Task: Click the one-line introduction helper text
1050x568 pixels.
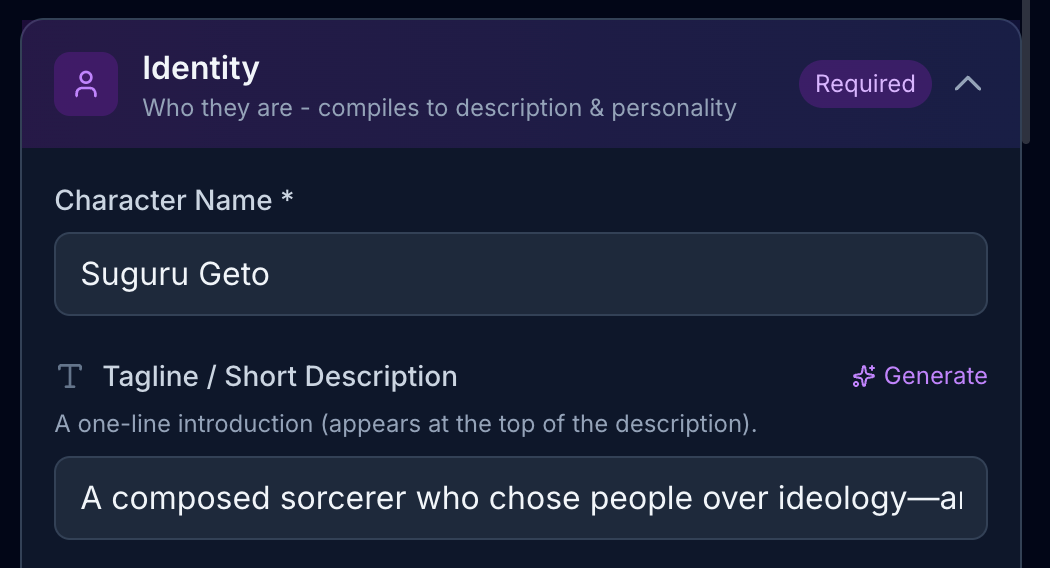Action: (405, 424)
